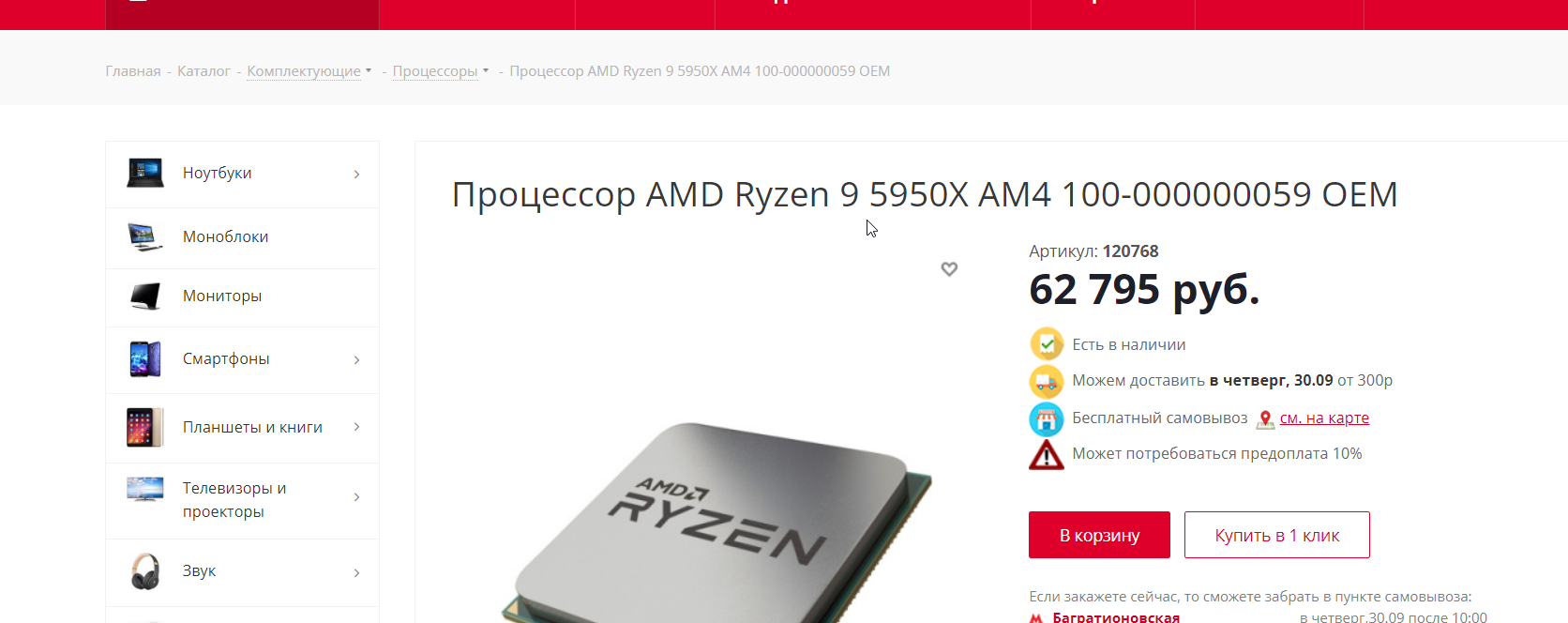This screenshot has height=623, width=1568.
Task: Add processor to cart with В корзину
Action: click(x=1099, y=535)
